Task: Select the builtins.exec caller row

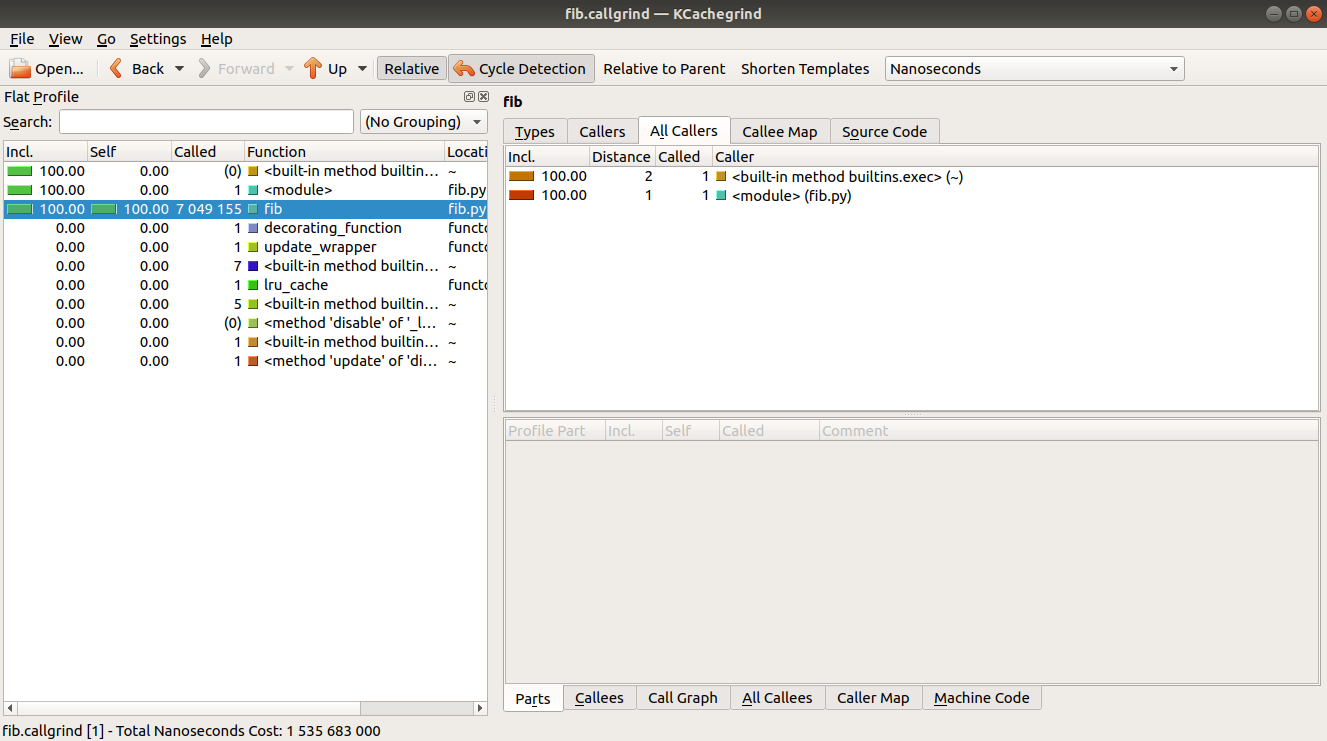Action: 912,177
